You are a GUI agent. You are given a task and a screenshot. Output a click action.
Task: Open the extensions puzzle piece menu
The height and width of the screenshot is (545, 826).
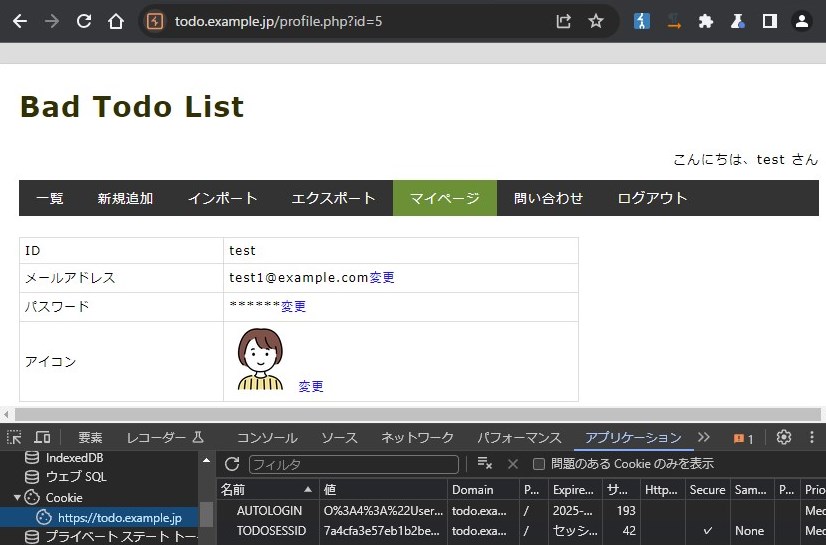[705, 22]
